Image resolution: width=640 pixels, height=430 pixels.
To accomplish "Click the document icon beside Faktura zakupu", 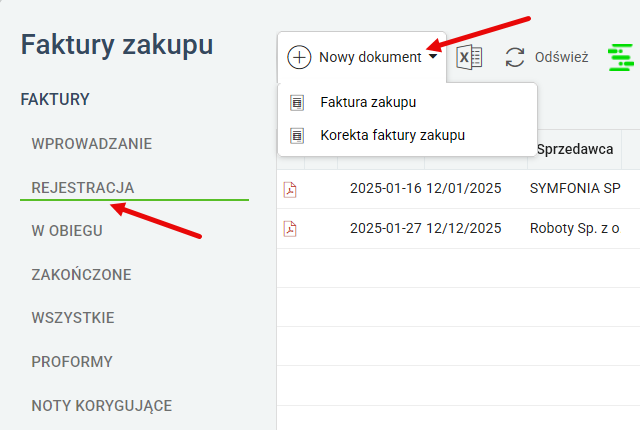I will click(297, 102).
